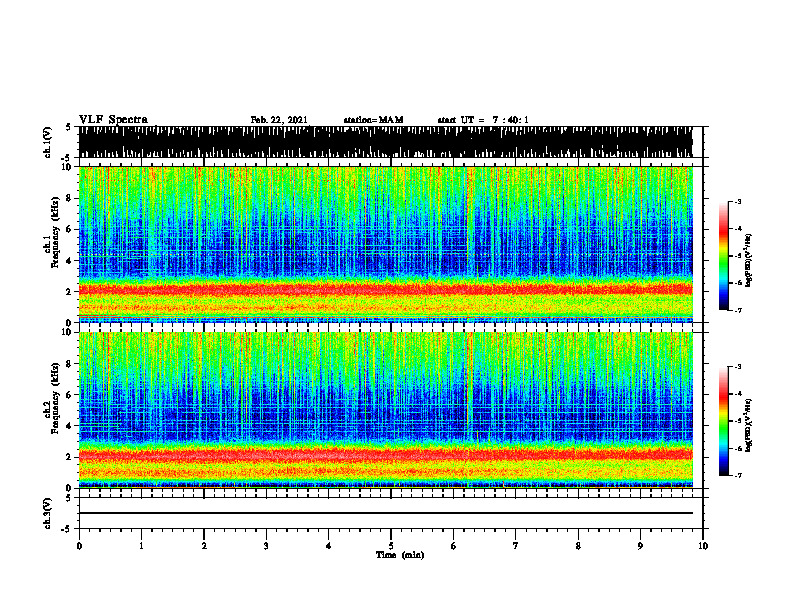Click the time axis tick label "0"
The image size is (792, 612).
(x=79, y=546)
